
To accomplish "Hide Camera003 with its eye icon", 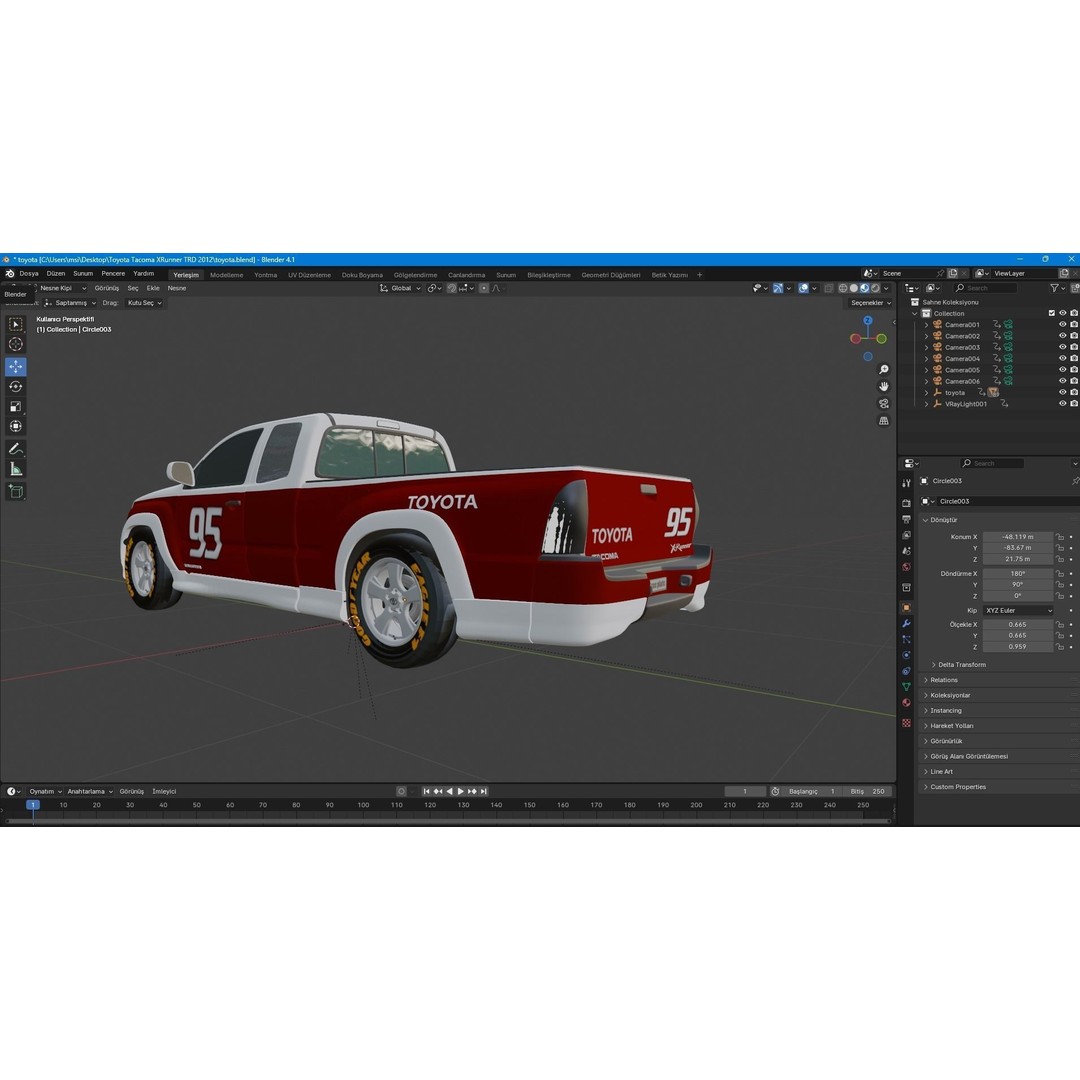I will (x=1063, y=347).
